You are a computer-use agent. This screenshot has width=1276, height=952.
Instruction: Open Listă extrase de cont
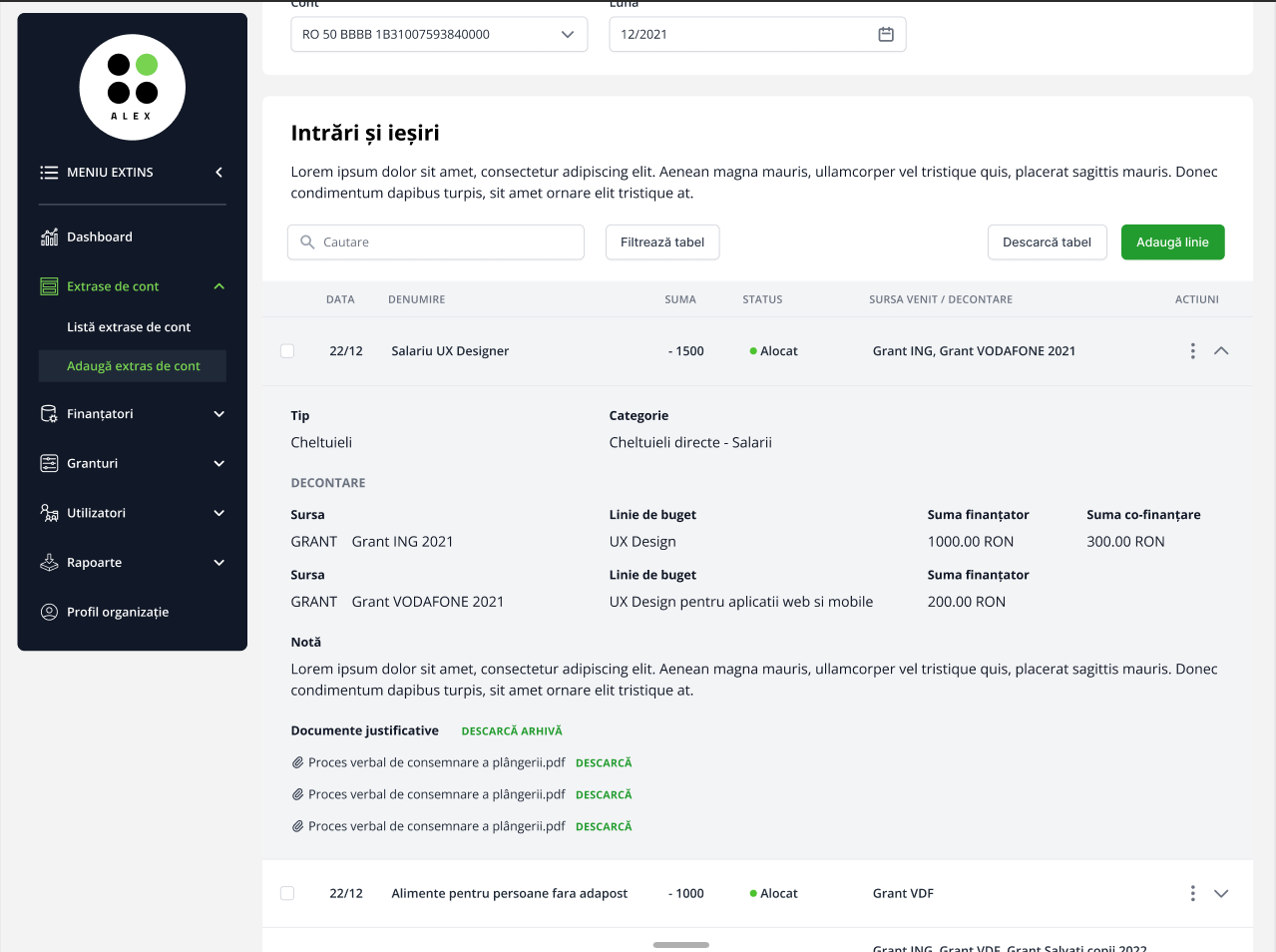click(x=129, y=327)
